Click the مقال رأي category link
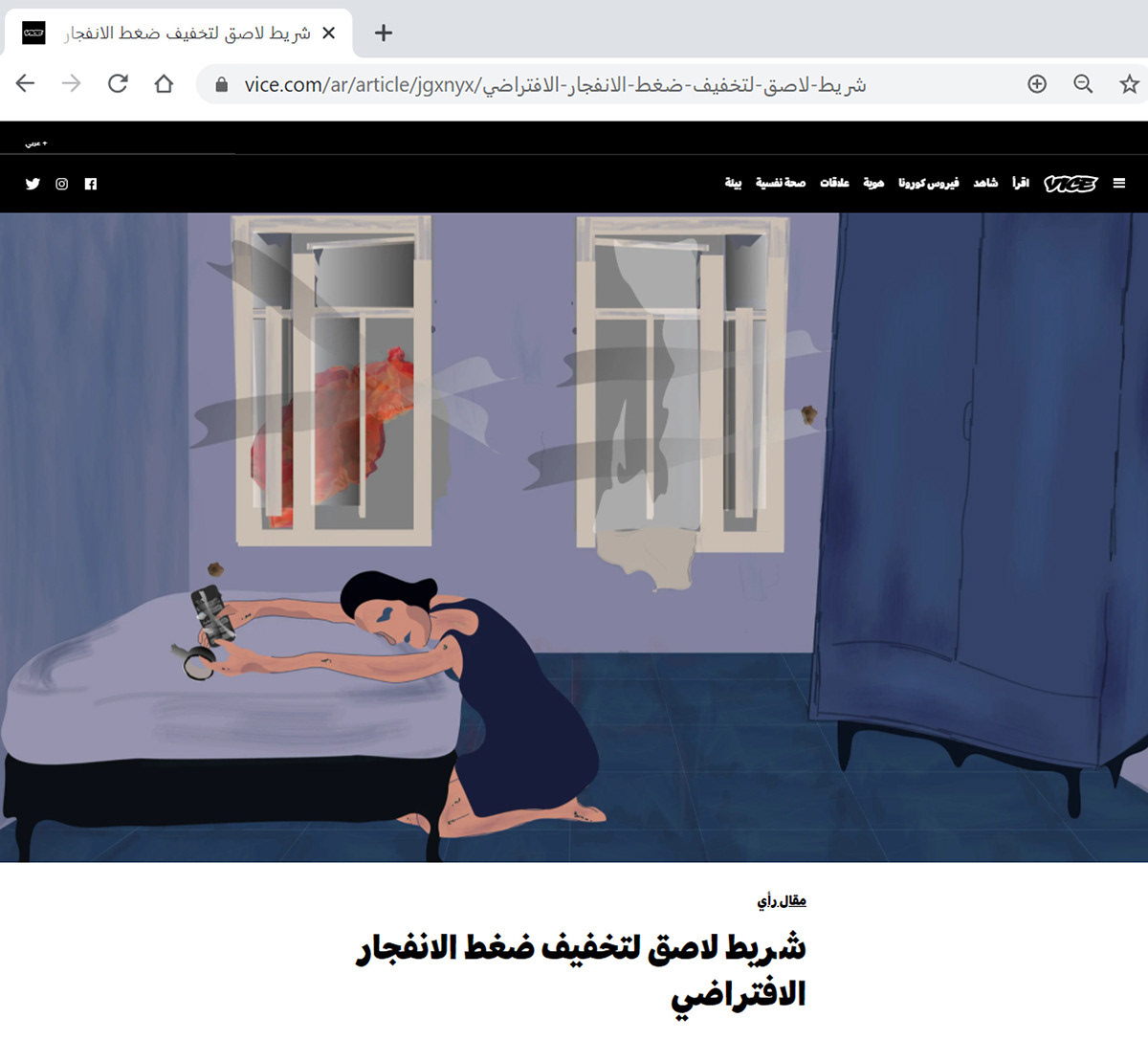 (x=782, y=901)
